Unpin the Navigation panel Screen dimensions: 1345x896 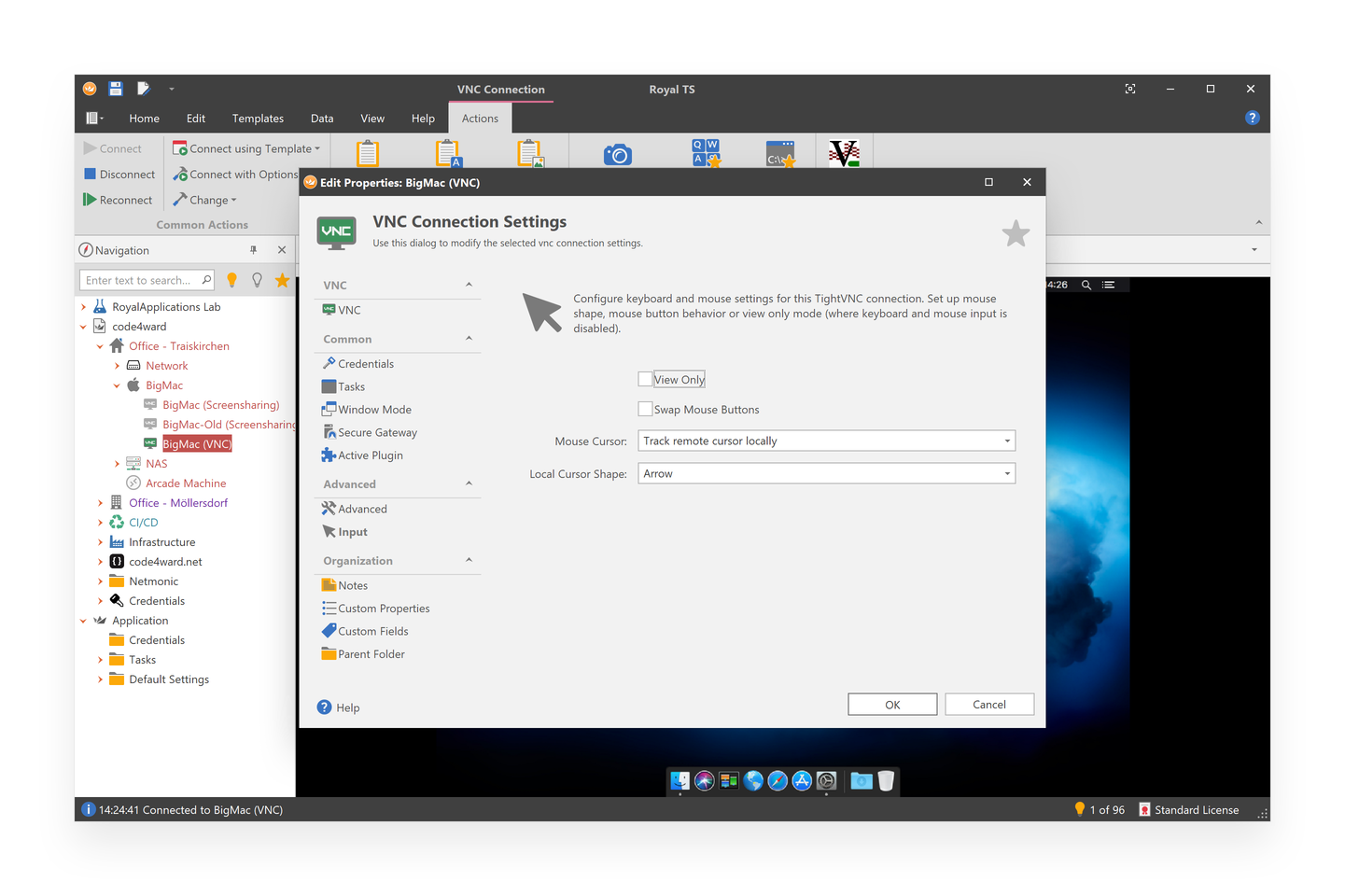(253, 249)
